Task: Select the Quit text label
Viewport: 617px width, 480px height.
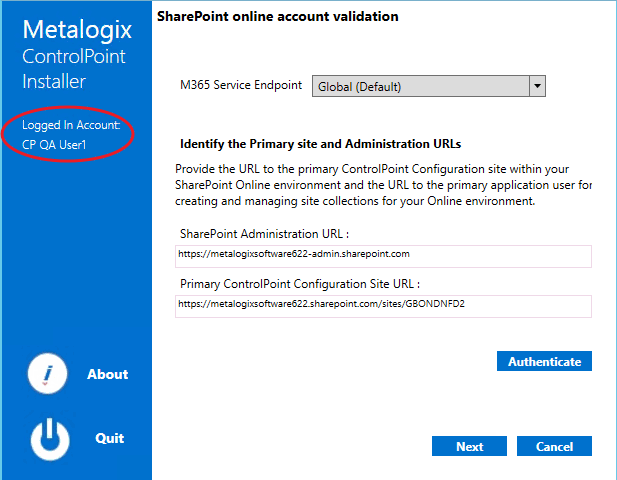Action: 109,438
